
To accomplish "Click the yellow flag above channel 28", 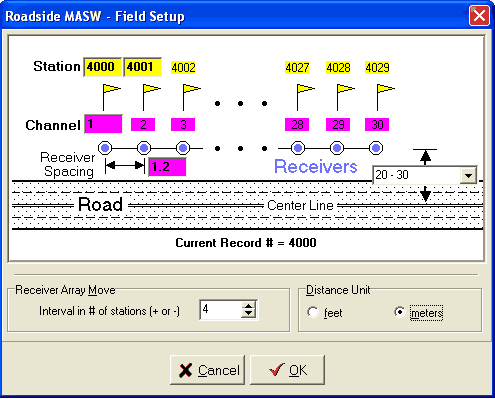I will (x=306, y=97).
